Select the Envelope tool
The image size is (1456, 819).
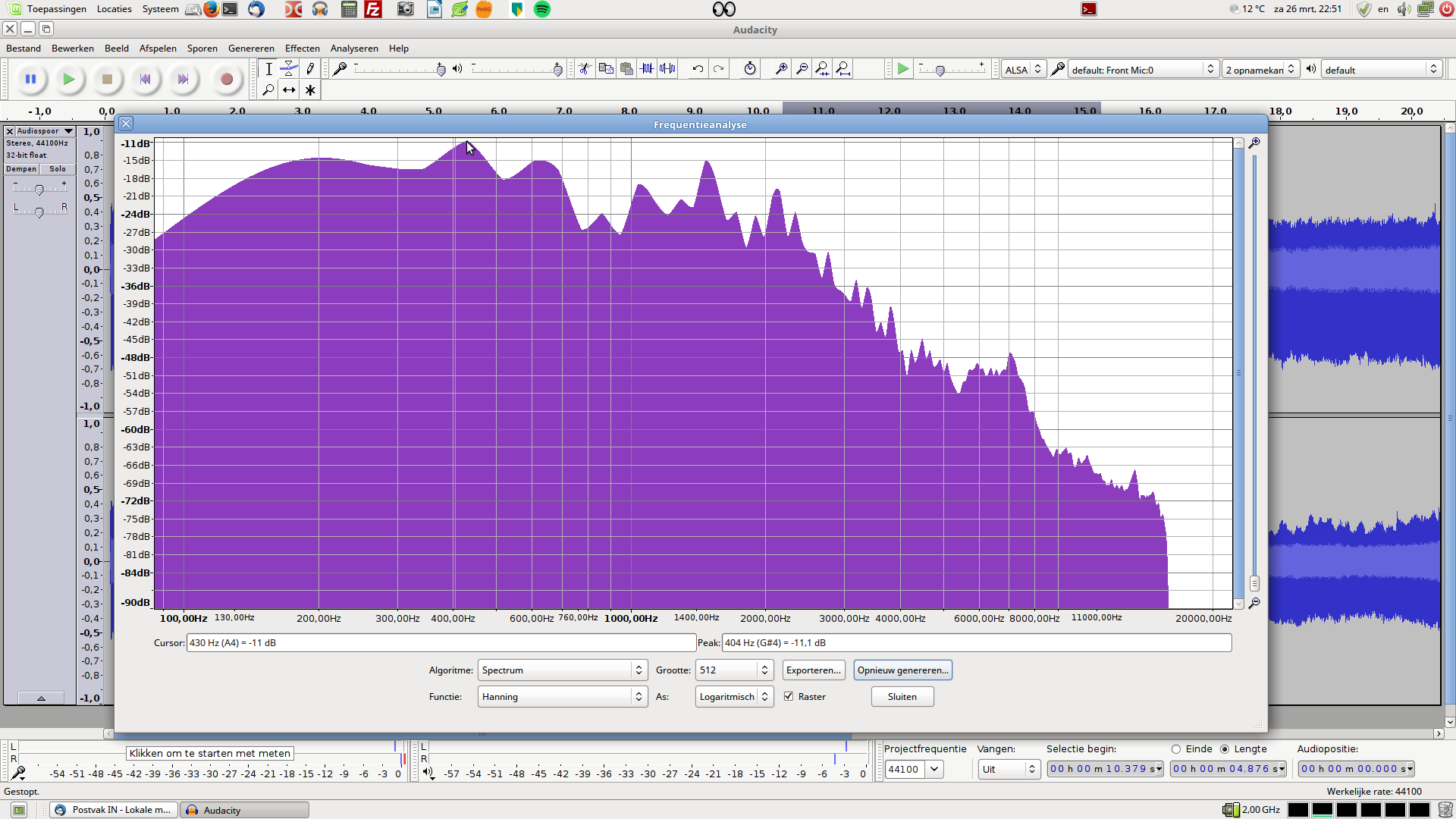click(289, 69)
